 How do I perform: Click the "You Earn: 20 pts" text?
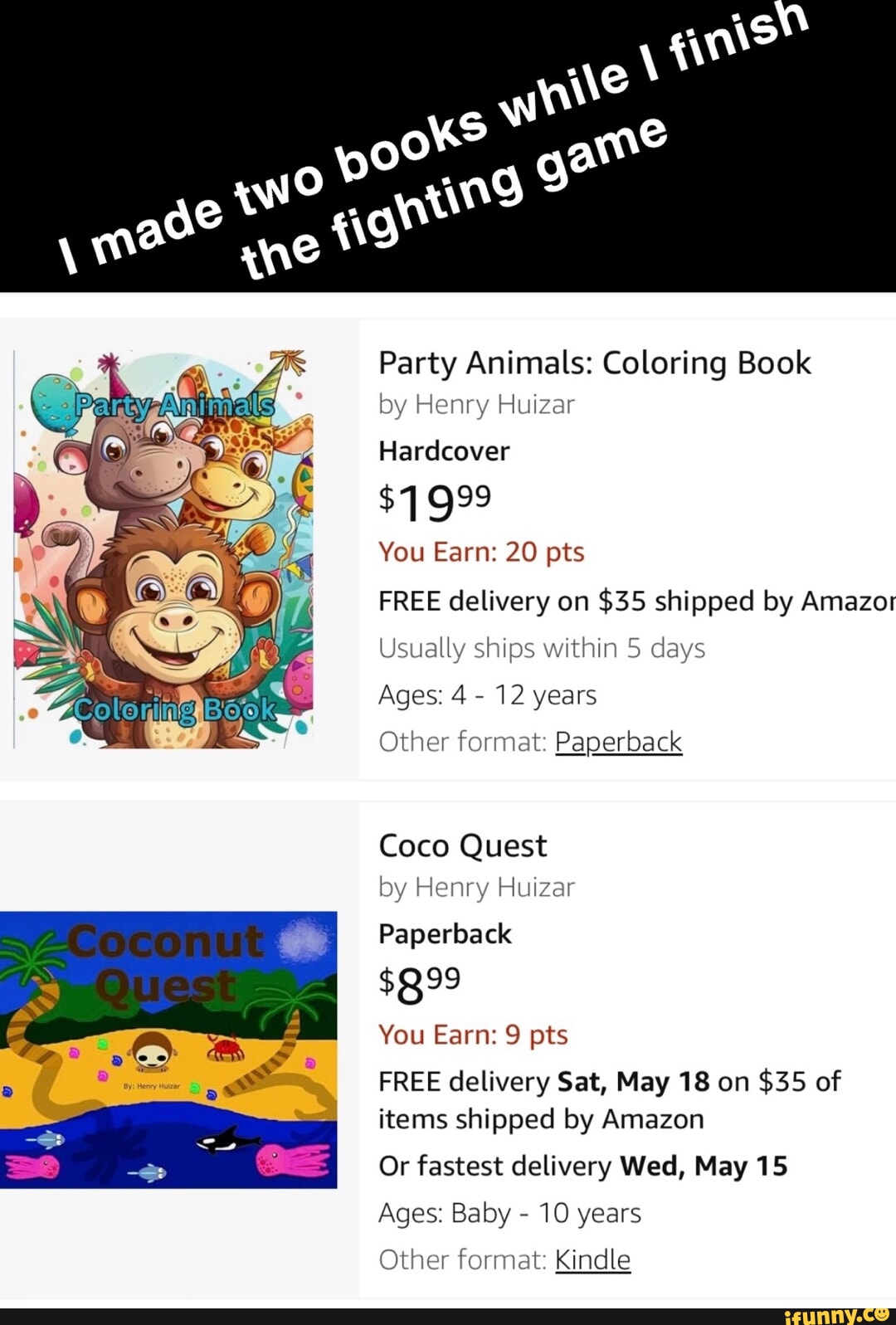click(481, 552)
